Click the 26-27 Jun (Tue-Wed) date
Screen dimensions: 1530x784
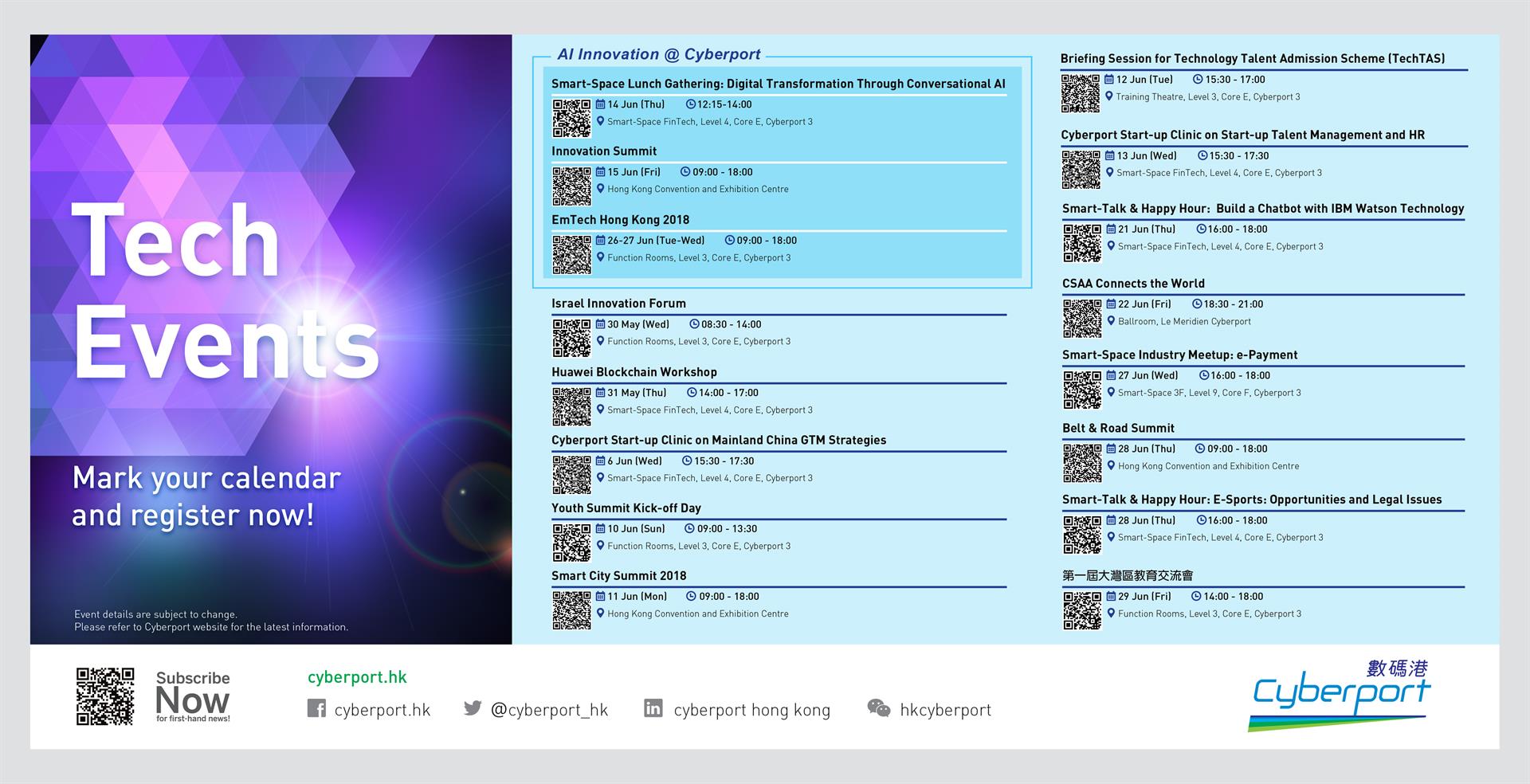click(x=656, y=241)
